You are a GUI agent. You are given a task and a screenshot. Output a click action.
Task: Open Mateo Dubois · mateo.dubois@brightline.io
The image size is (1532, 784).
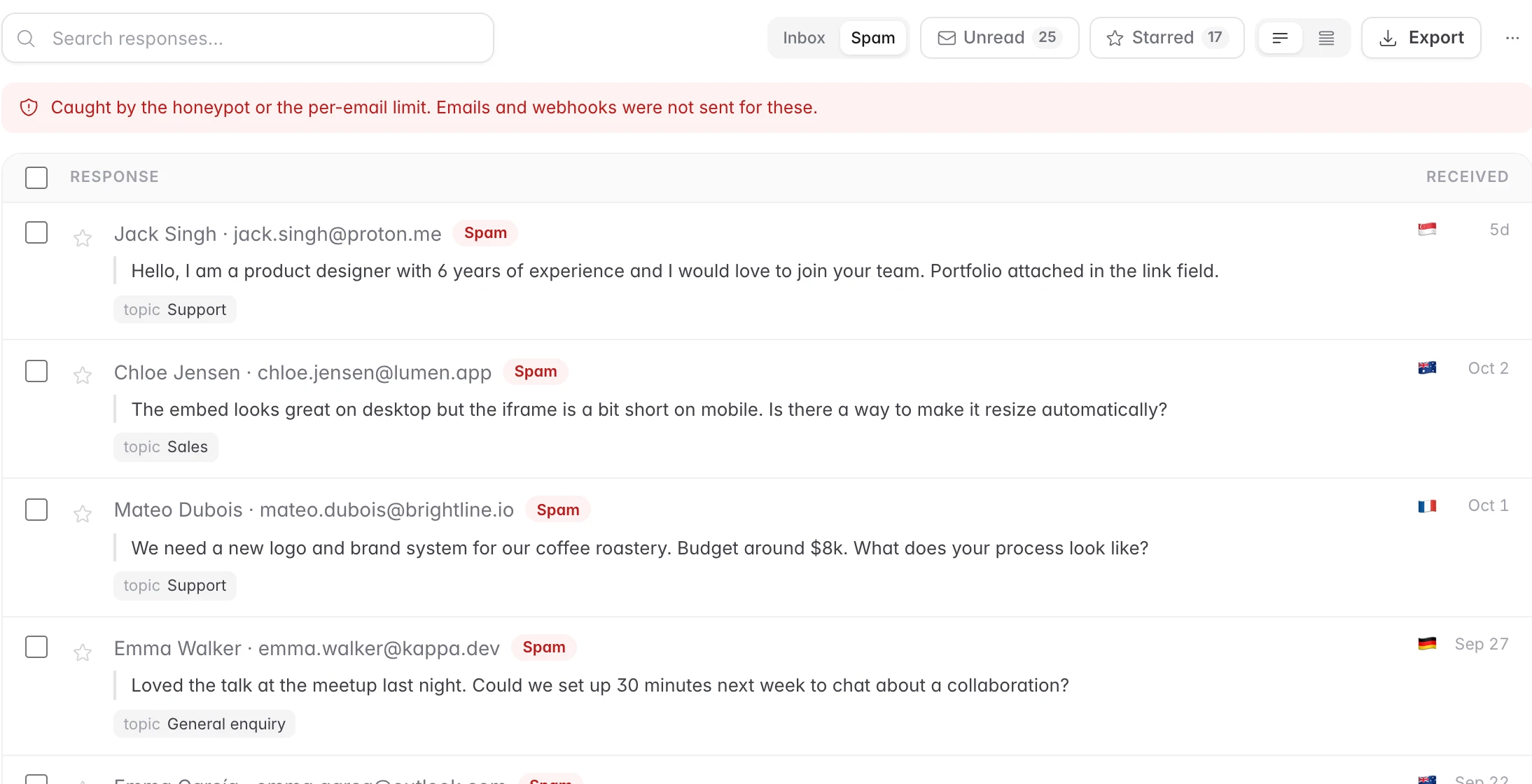coord(314,510)
